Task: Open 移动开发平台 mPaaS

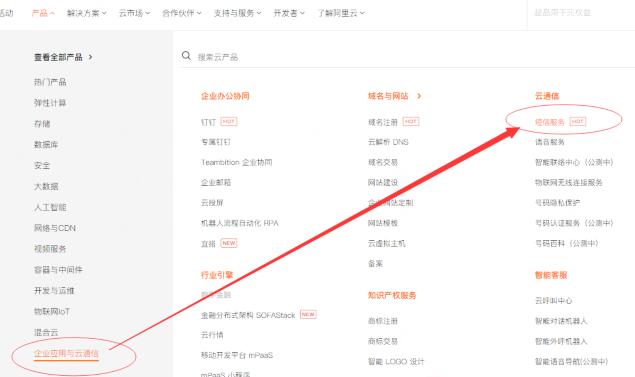Action: click(237, 355)
